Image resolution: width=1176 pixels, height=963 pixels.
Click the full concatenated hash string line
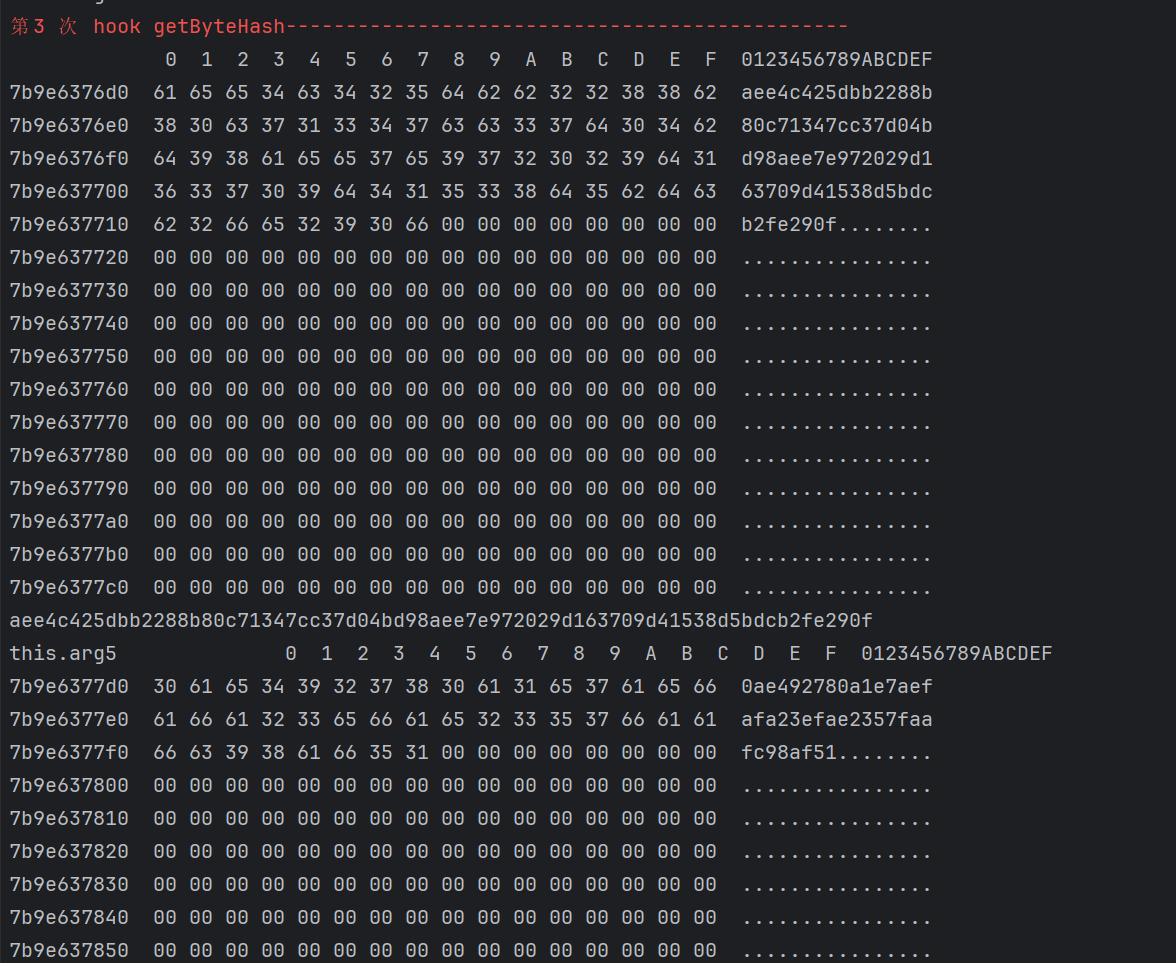440,621
